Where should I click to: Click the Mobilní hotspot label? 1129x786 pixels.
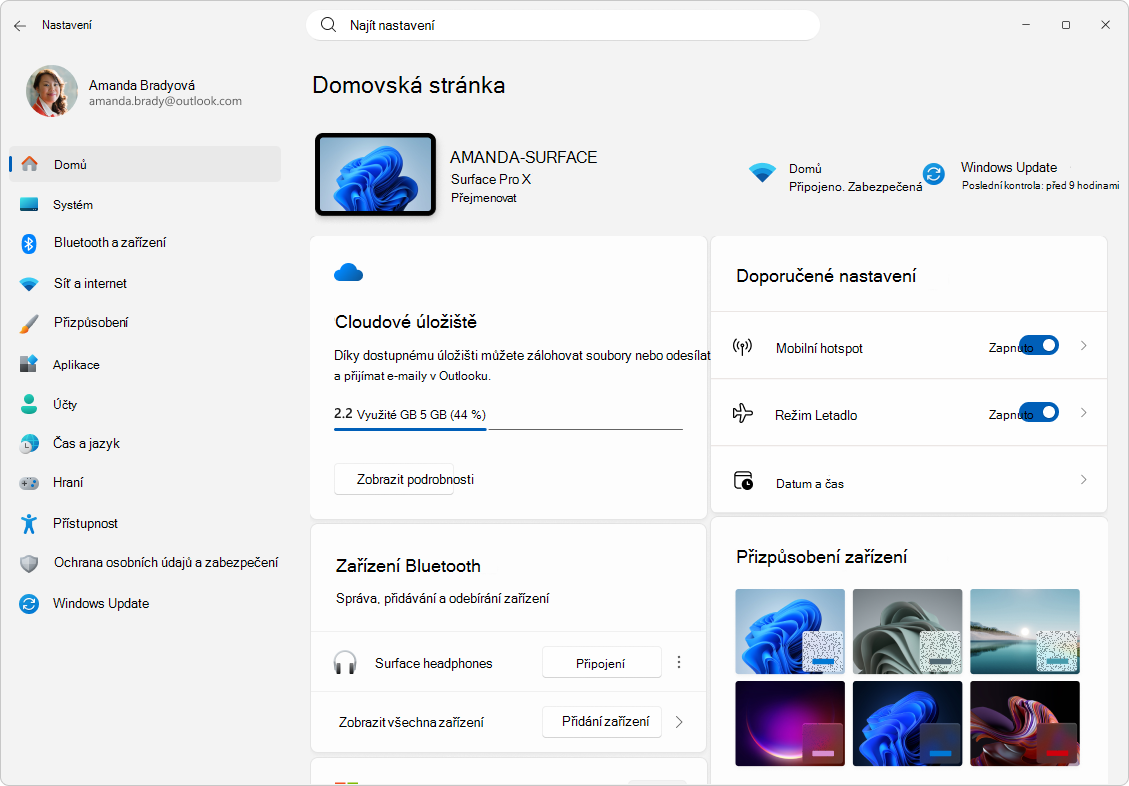(x=819, y=348)
